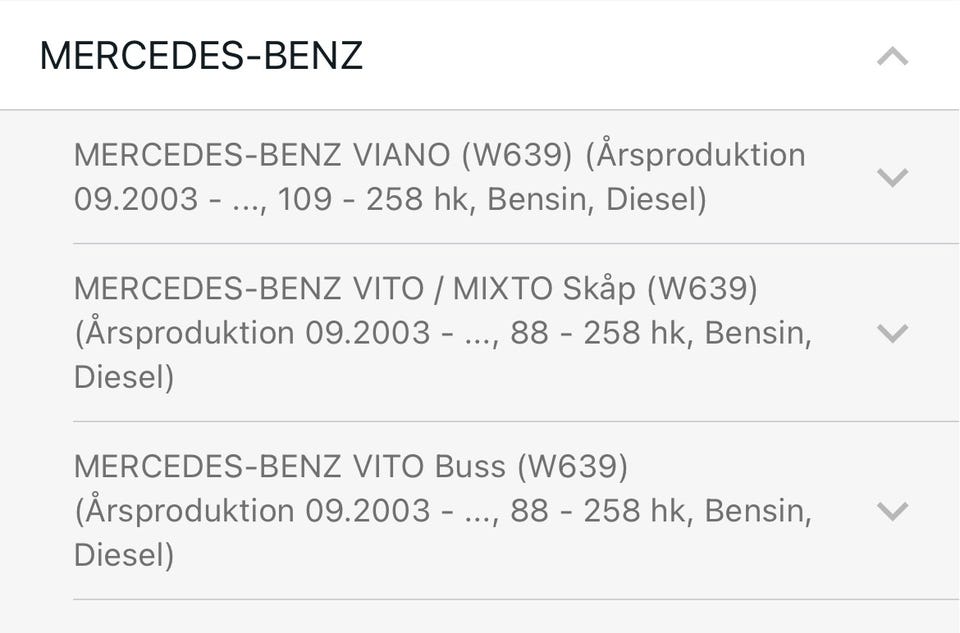
Task: Open the VITO / MIXTO Skåp row, 88 - 258 hk
Action: pos(516,333)
